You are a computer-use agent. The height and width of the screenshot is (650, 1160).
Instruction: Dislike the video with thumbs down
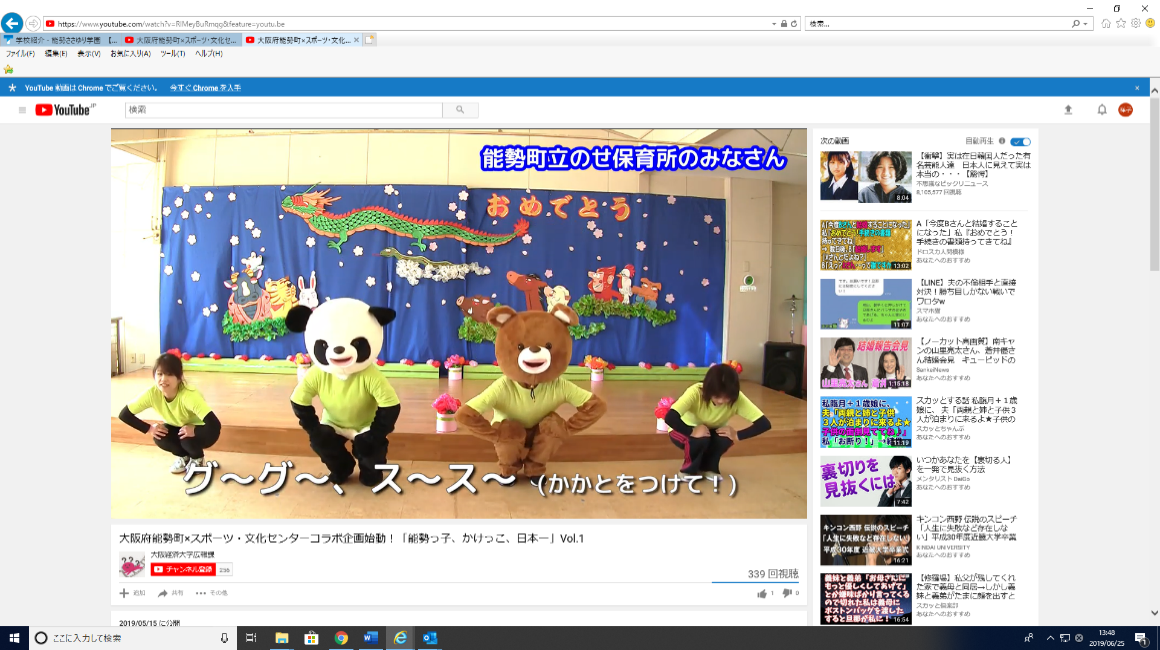(x=787, y=593)
